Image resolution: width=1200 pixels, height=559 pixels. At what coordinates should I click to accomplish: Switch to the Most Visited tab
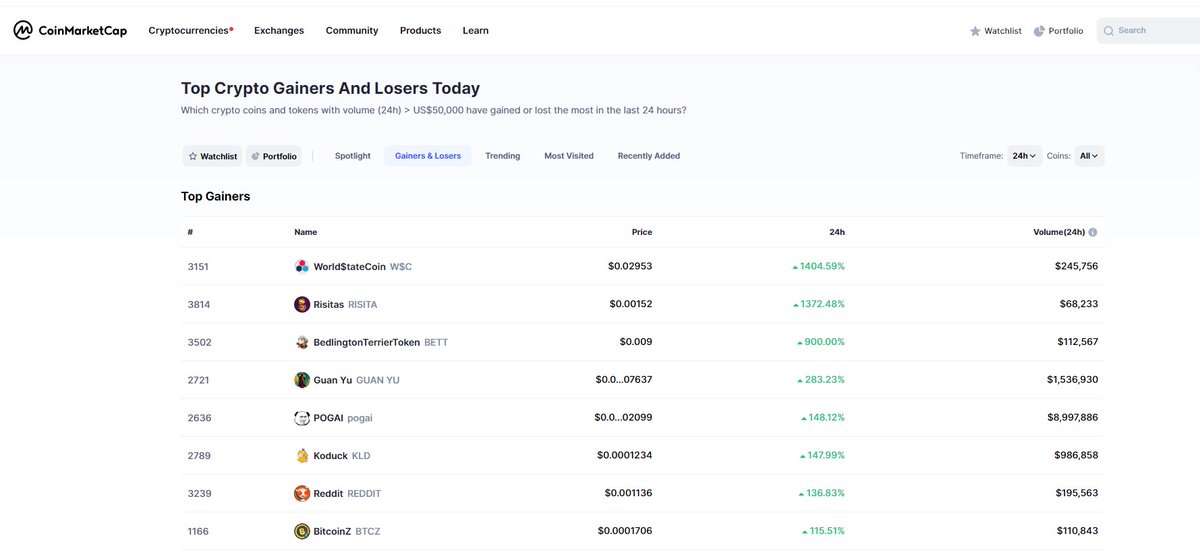coord(569,156)
